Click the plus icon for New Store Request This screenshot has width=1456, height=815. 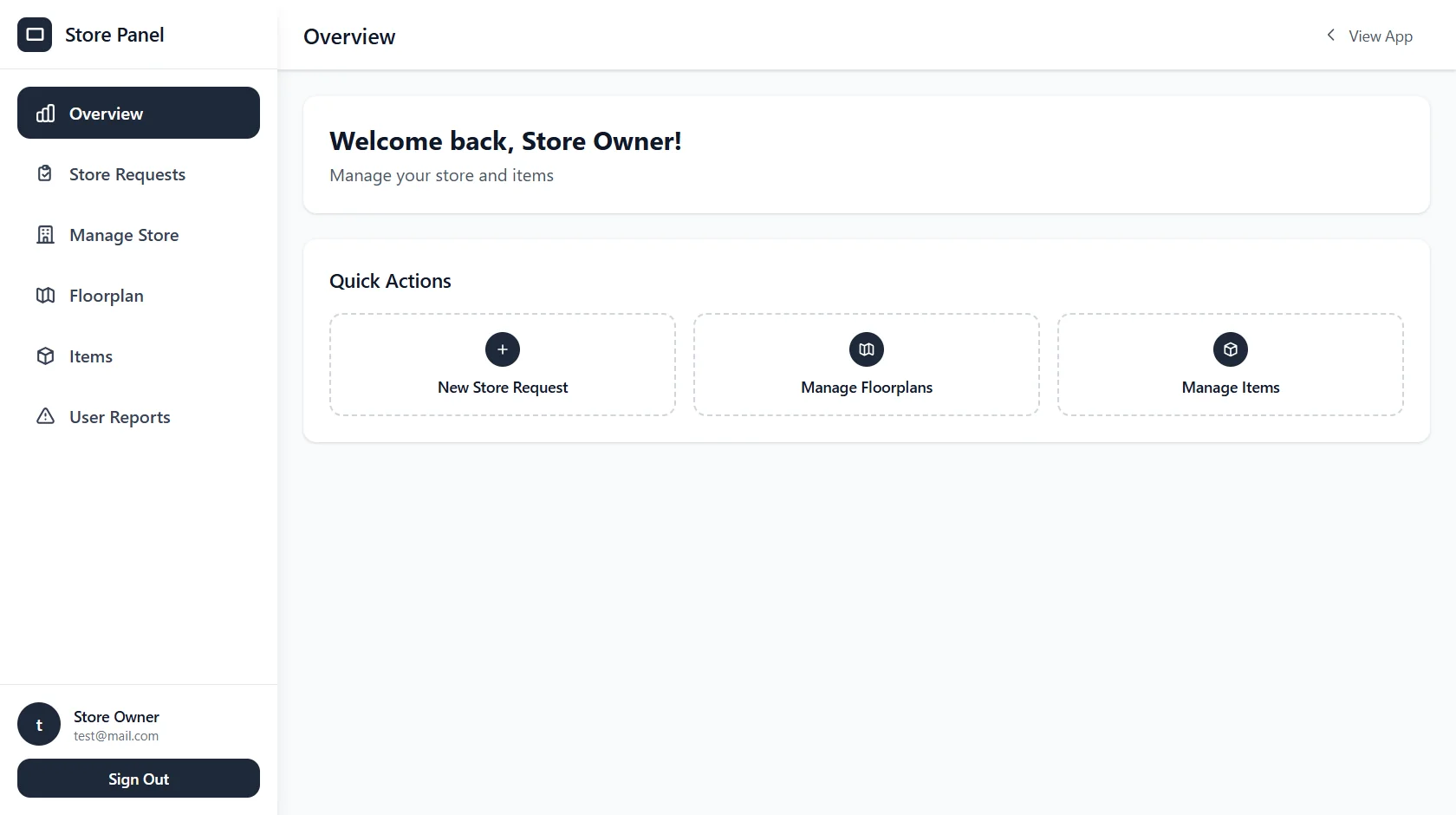point(503,349)
